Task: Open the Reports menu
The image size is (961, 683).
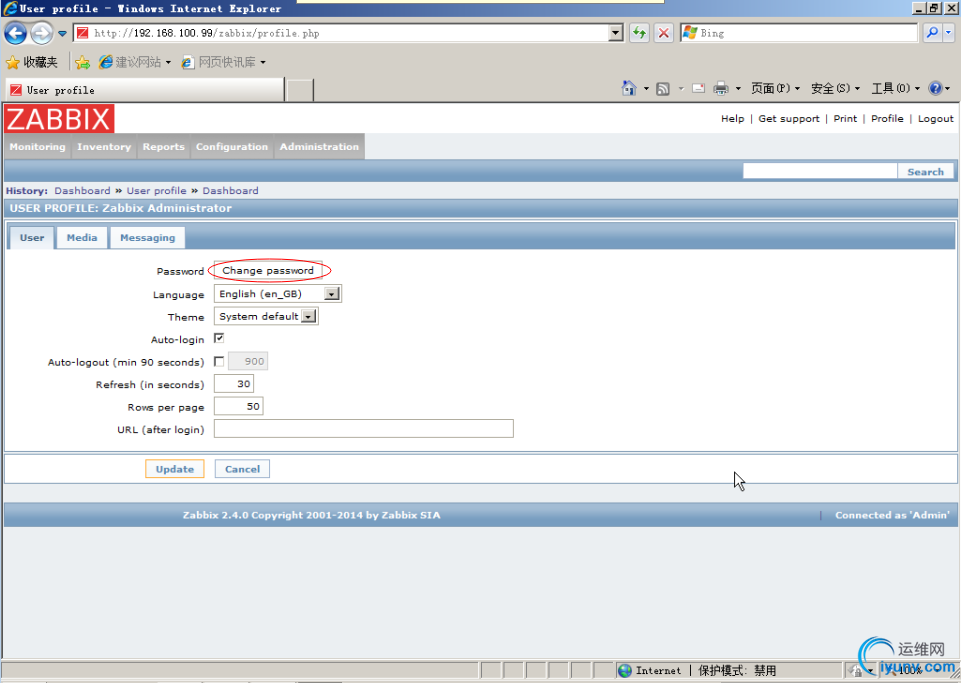Action: [164, 147]
